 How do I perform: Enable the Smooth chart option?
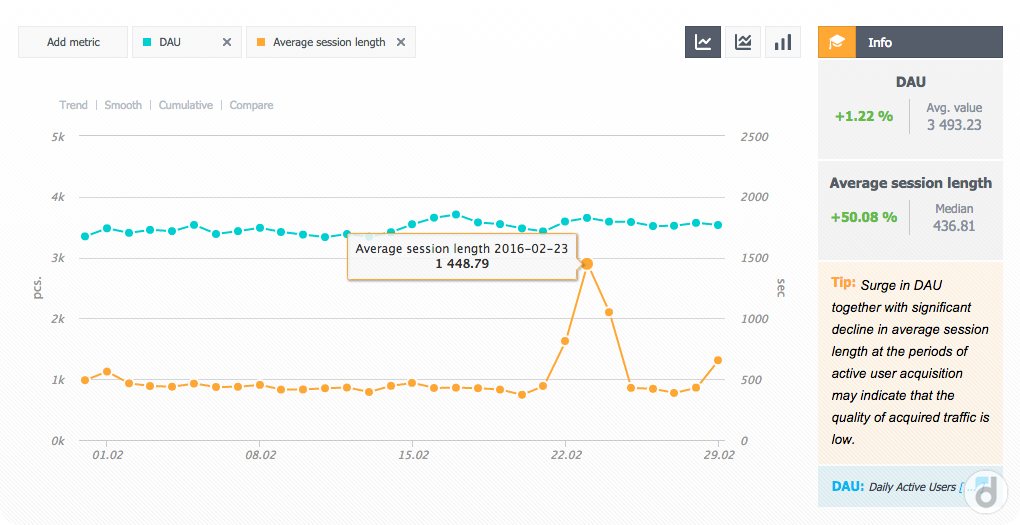click(123, 105)
